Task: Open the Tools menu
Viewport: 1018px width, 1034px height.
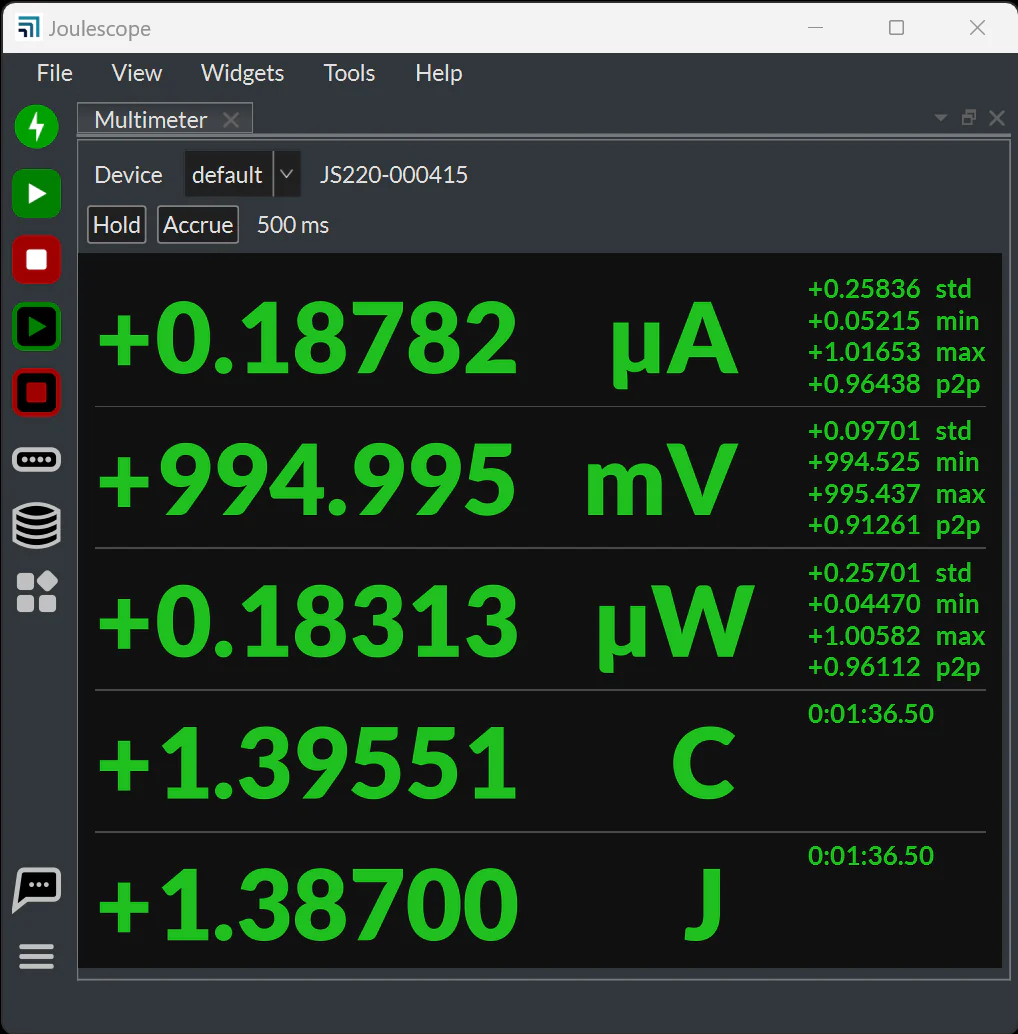Action: pyautogui.click(x=348, y=73)
